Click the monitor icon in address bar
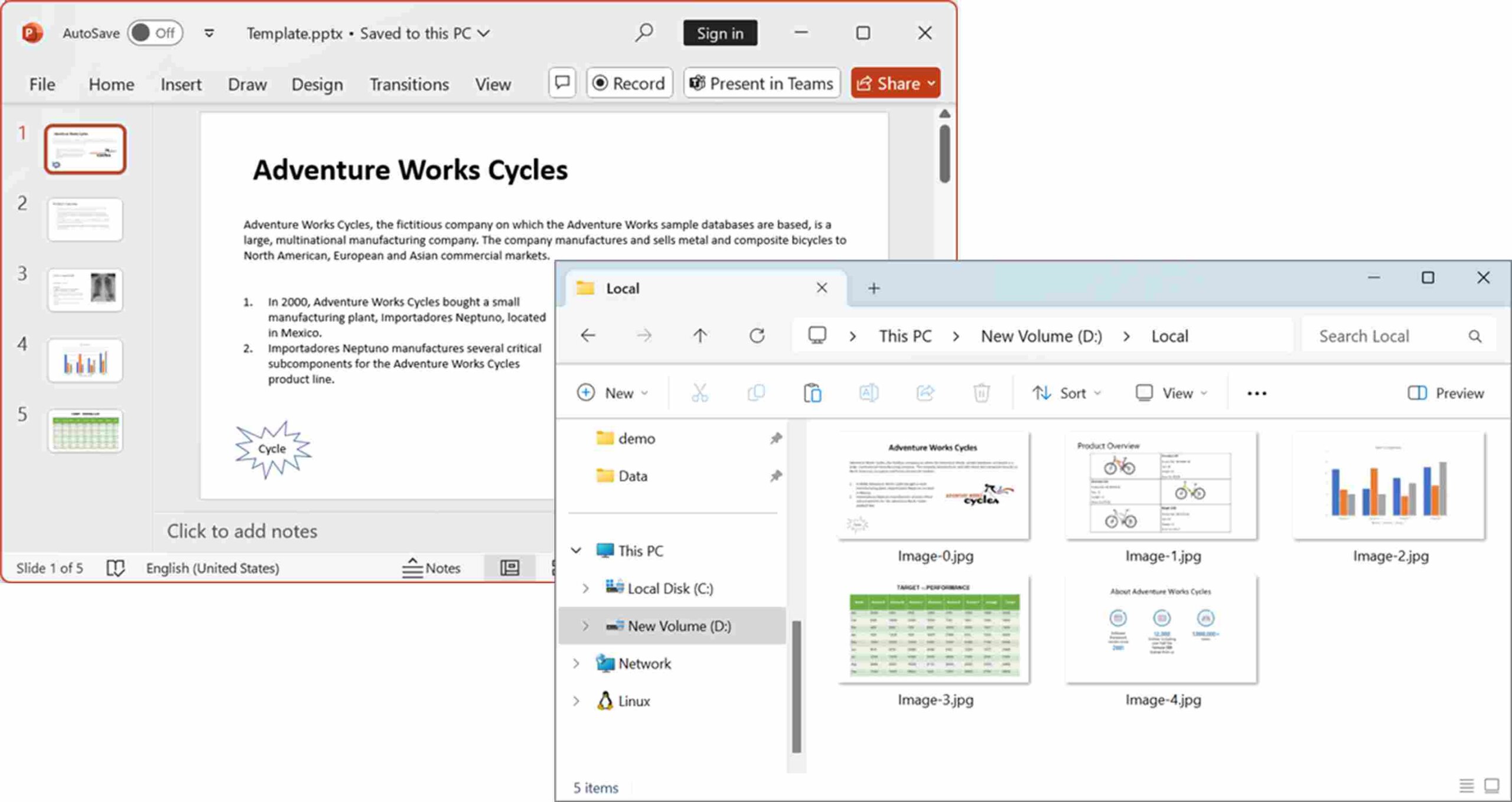 817,336
